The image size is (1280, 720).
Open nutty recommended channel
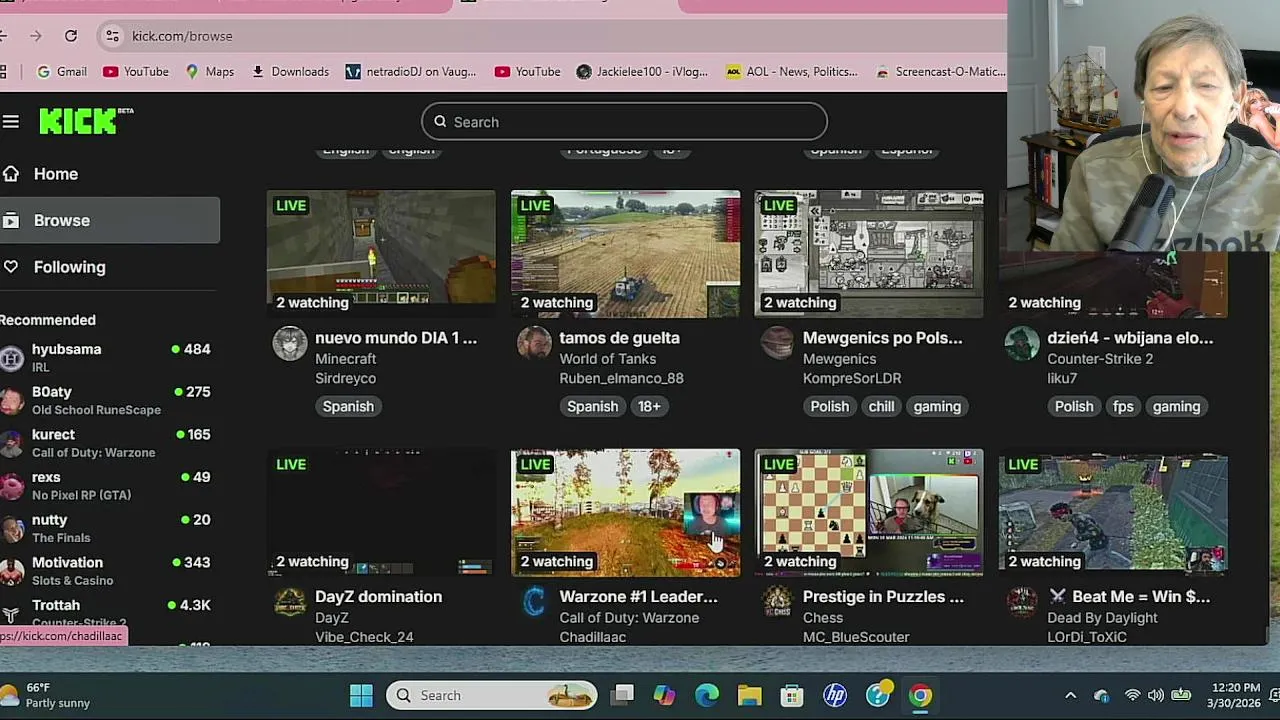tap(106, 528)
